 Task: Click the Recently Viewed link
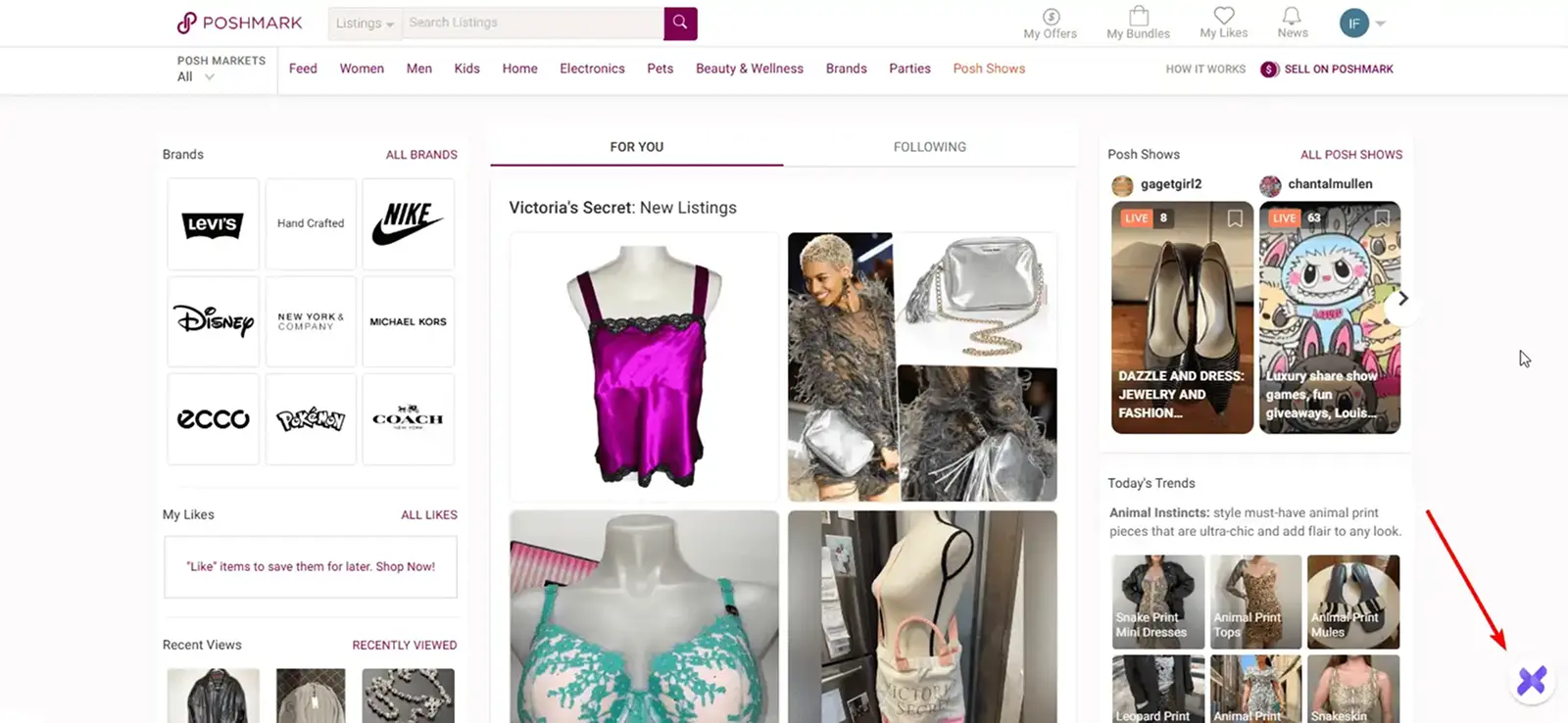405,646
